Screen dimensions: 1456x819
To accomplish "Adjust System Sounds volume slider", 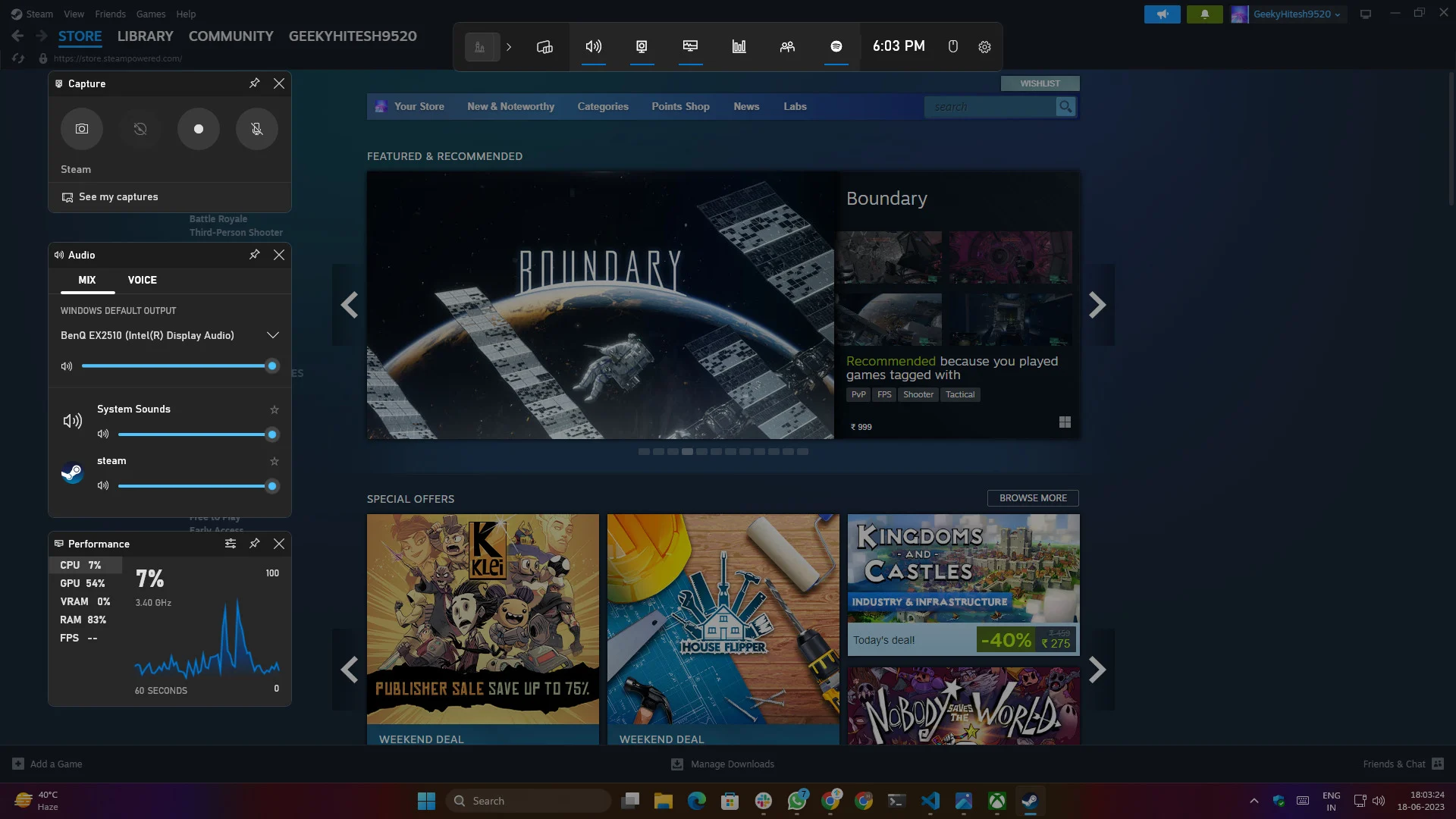I will coord(199,435).
